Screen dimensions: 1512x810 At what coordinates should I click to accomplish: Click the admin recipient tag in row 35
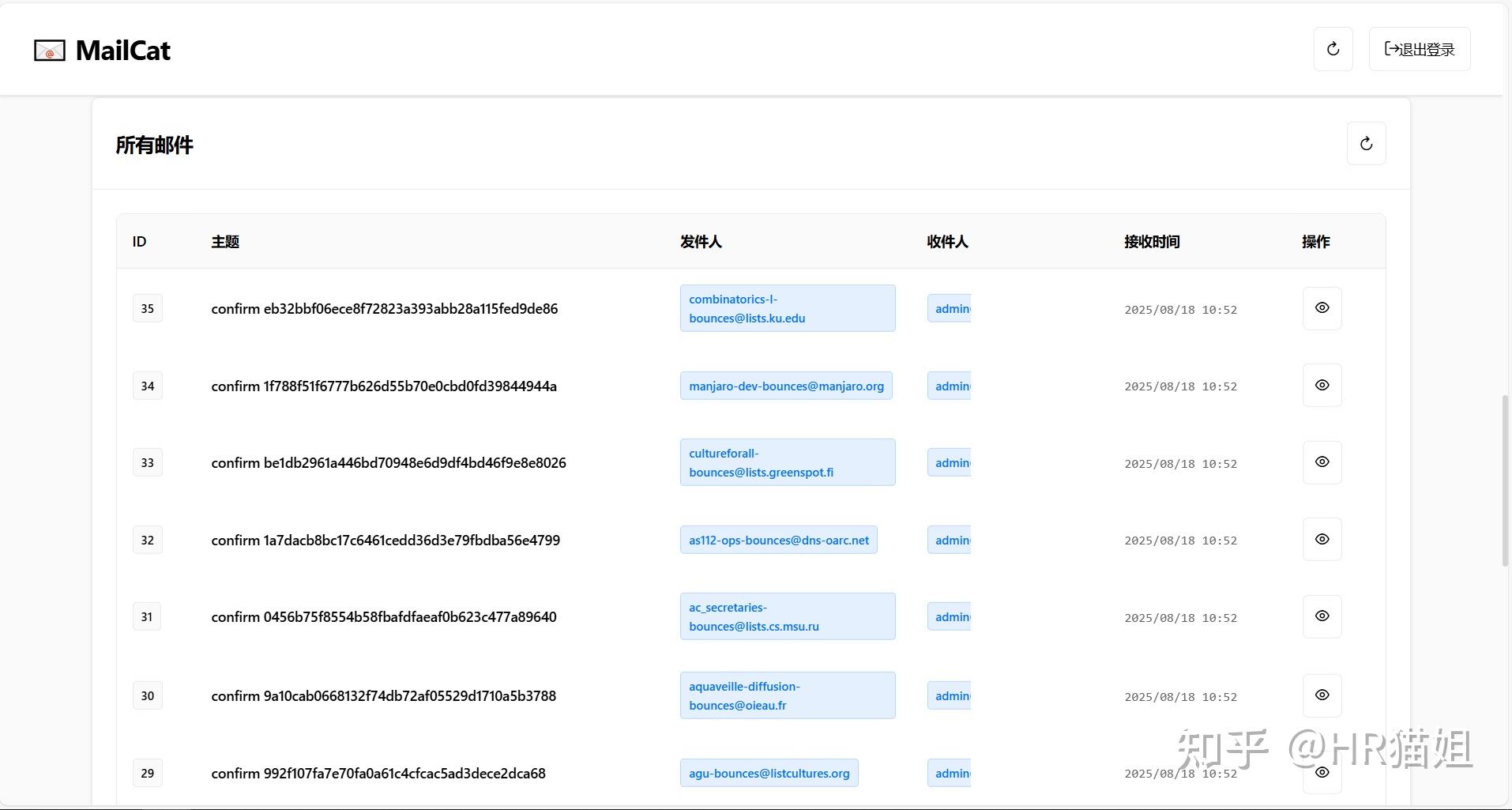[949, 308]
